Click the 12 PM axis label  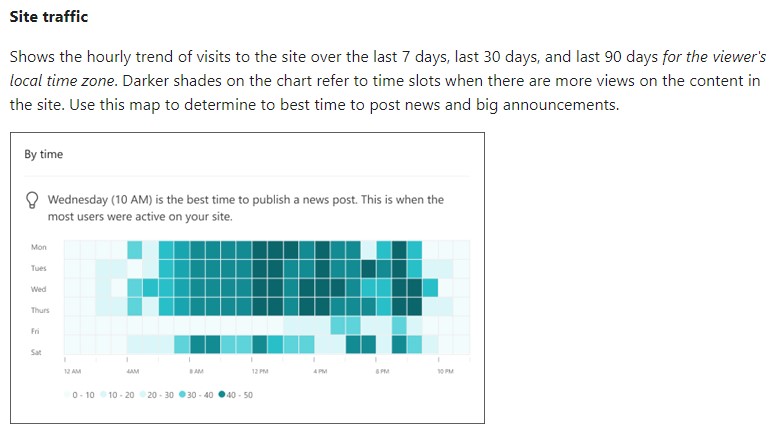click(259, 372)
